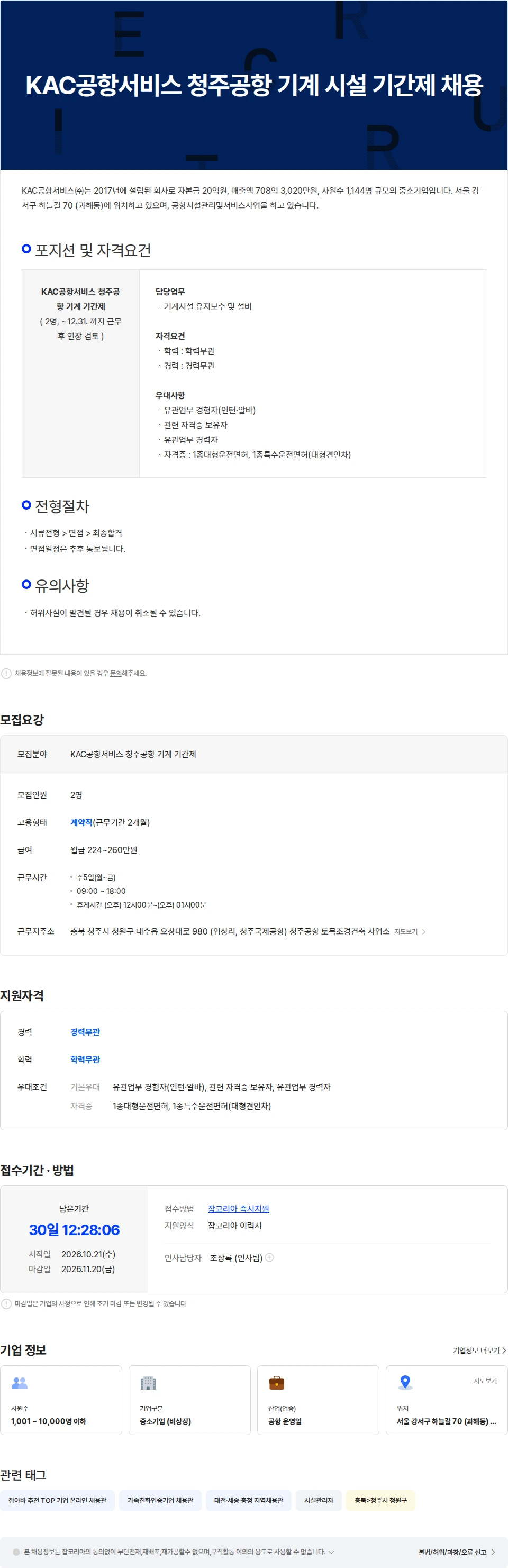Select the 충북>청주시 청원구 tag

pyautogui.click(x=381, y=1500)
